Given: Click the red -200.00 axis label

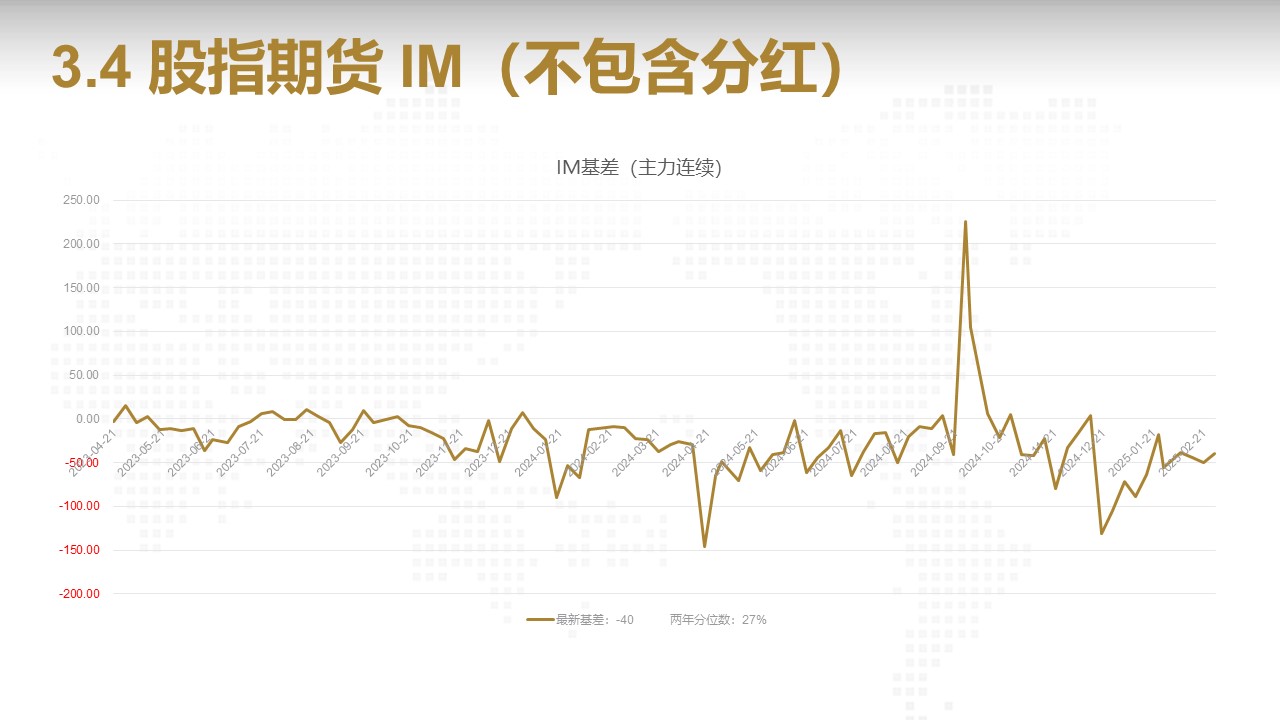Looking at the screenshot, I should (x=79, y=594).
